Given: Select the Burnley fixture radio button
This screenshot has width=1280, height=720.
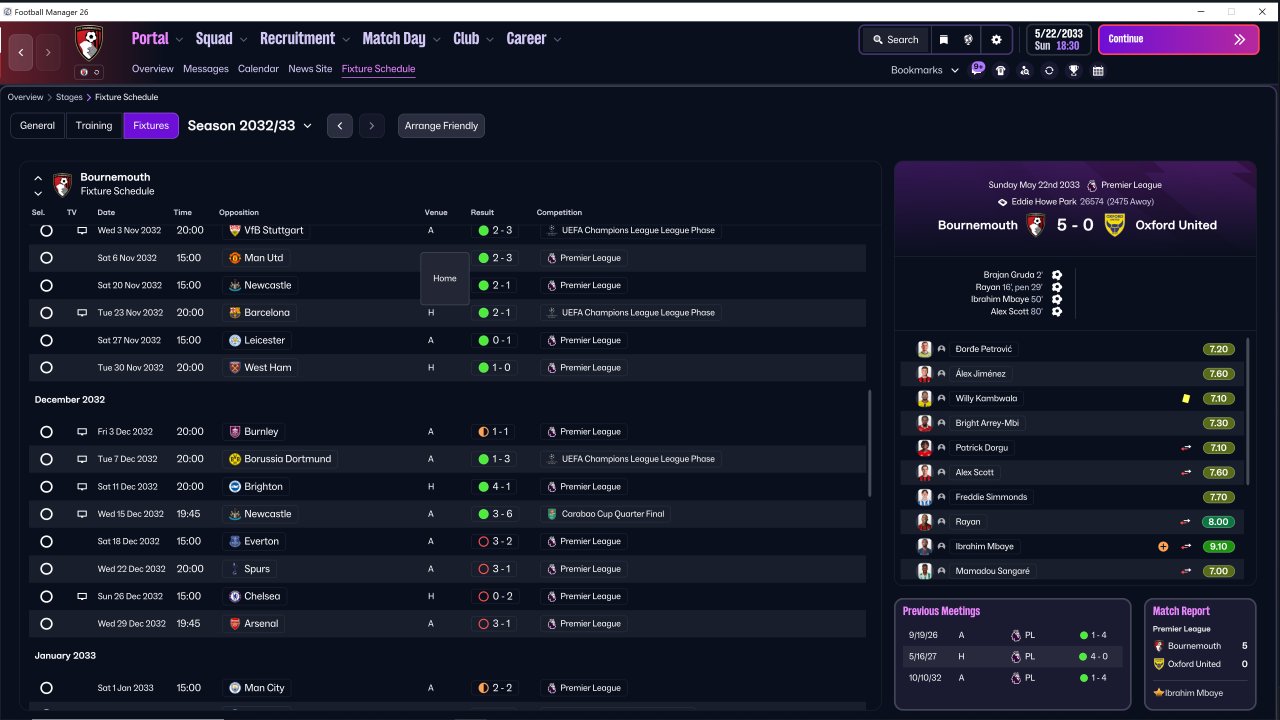Looking at the screenshot, I should click(x=46, y=432).
